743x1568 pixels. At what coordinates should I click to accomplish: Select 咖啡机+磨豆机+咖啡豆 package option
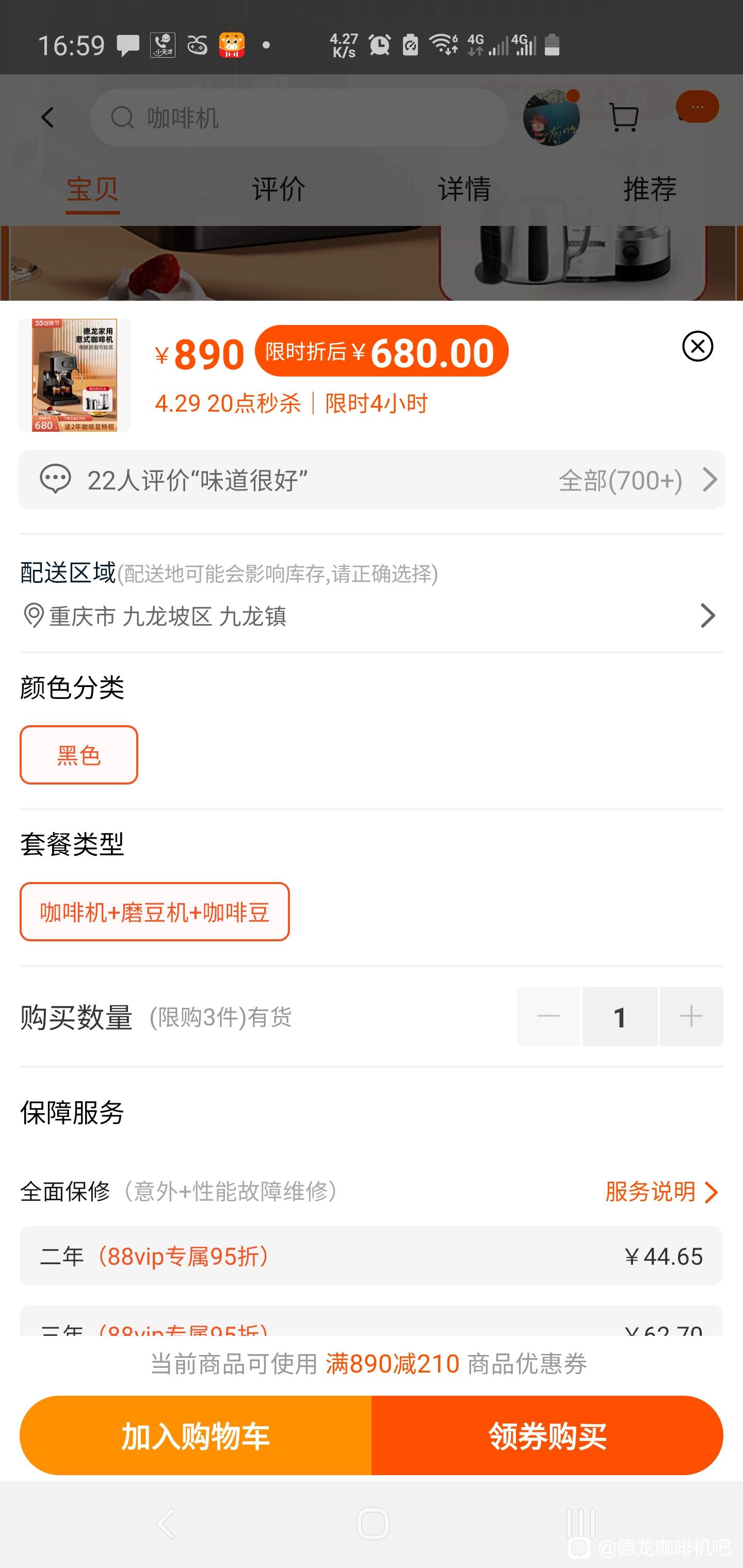(155, 911)
